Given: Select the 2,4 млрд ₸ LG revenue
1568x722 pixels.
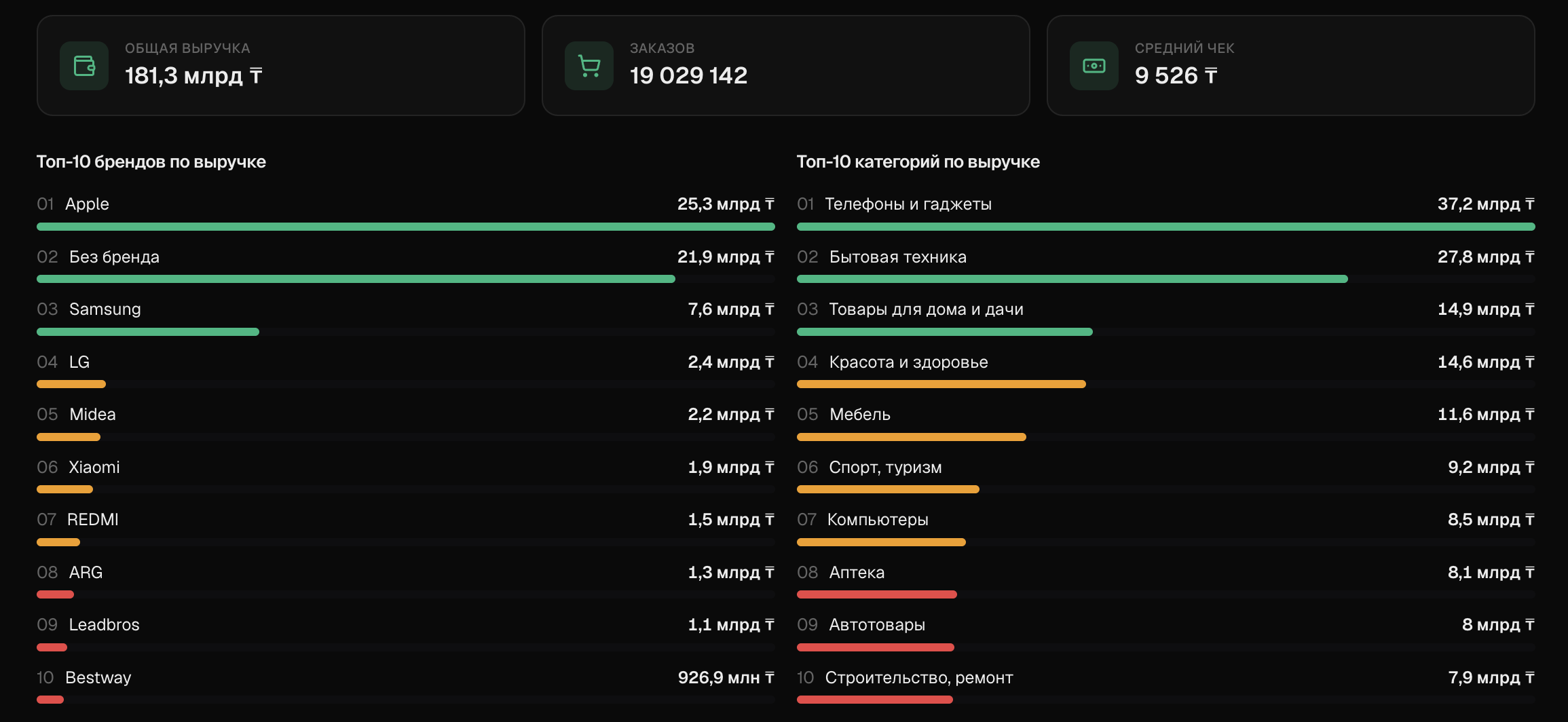Looking at the screenshot, I should (x=731, y=362).
